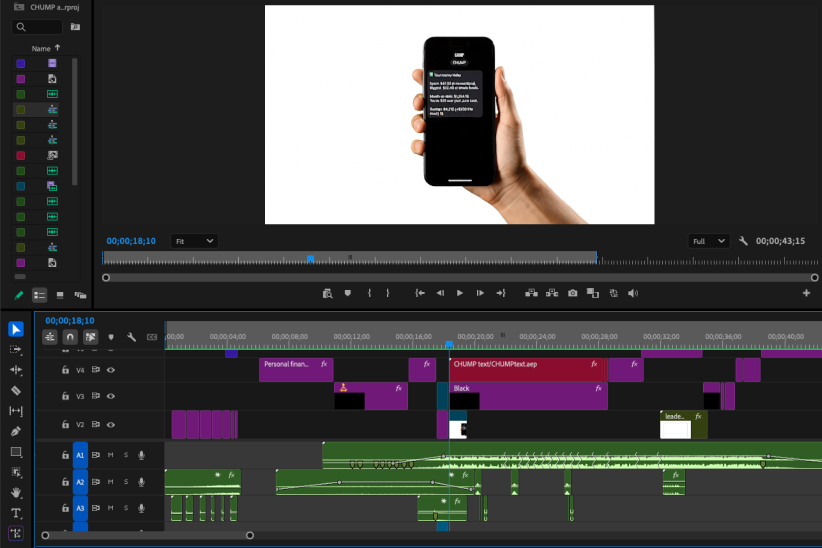Select the Black clip on V3
The image size is (822, 548).
[x=528, y=396]
